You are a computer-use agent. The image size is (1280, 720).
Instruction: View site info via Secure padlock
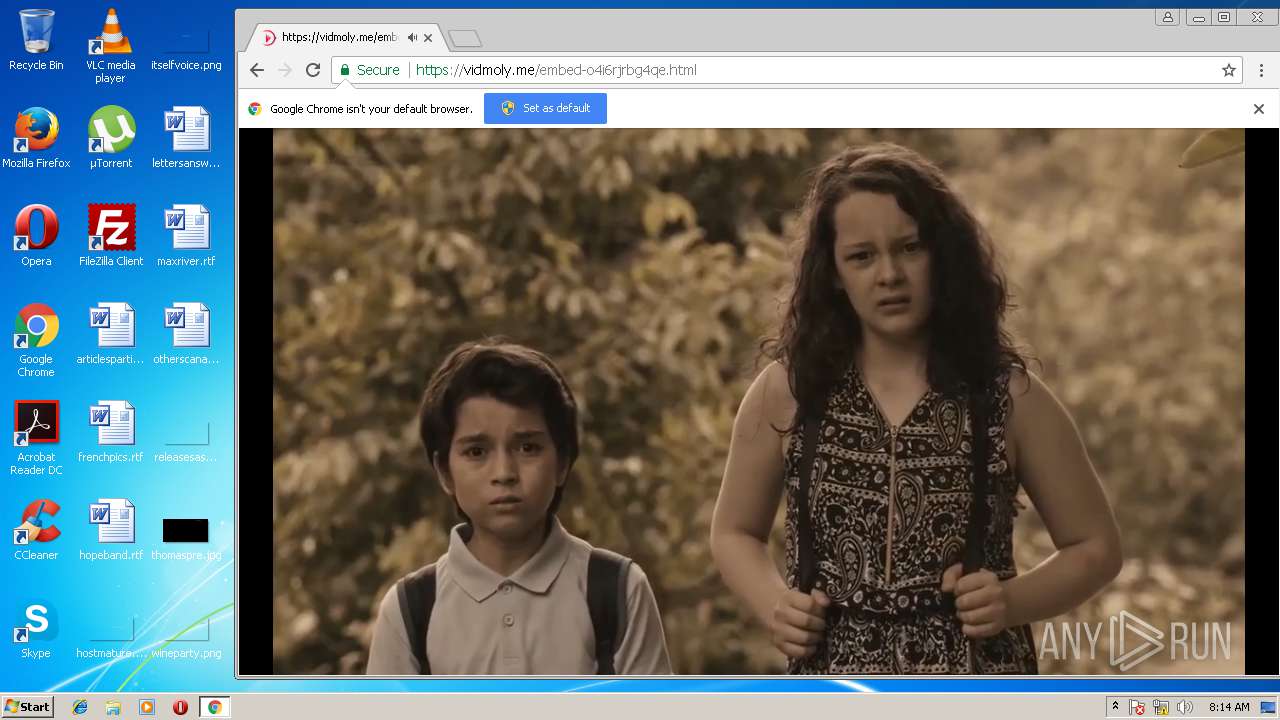tap(370, 70)
